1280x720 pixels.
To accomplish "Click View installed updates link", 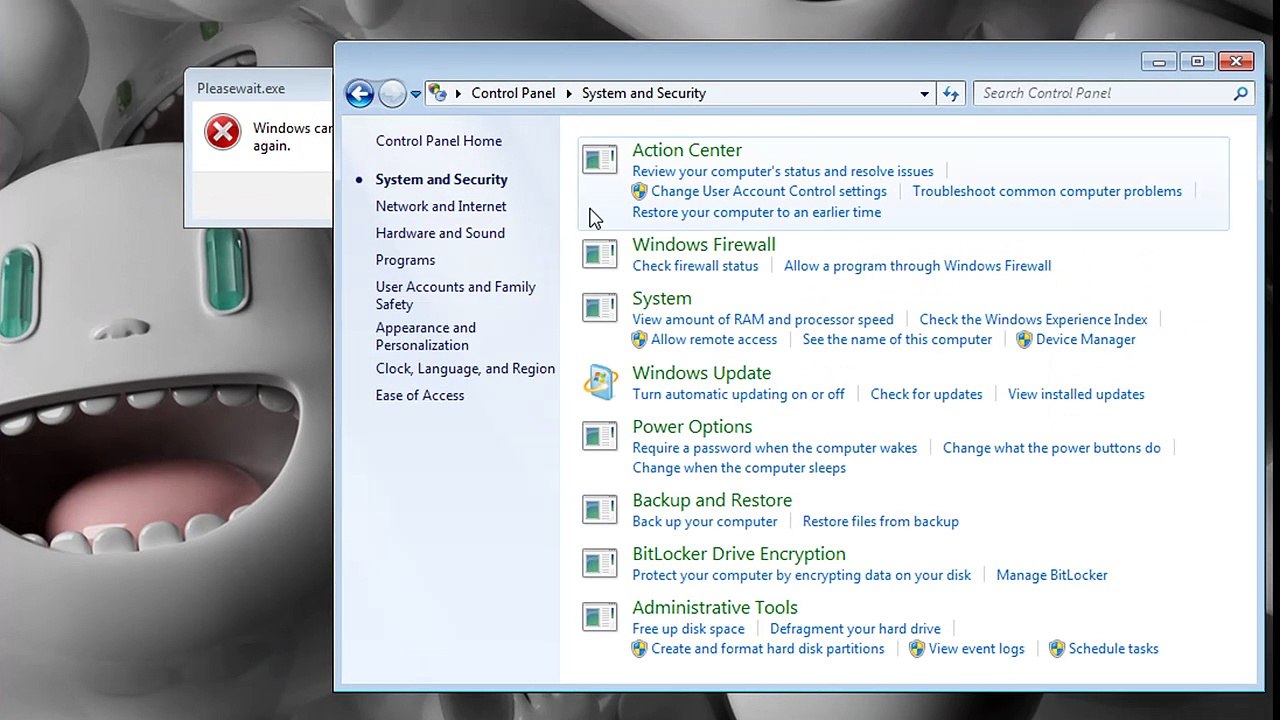I will tap(1076, 394).
